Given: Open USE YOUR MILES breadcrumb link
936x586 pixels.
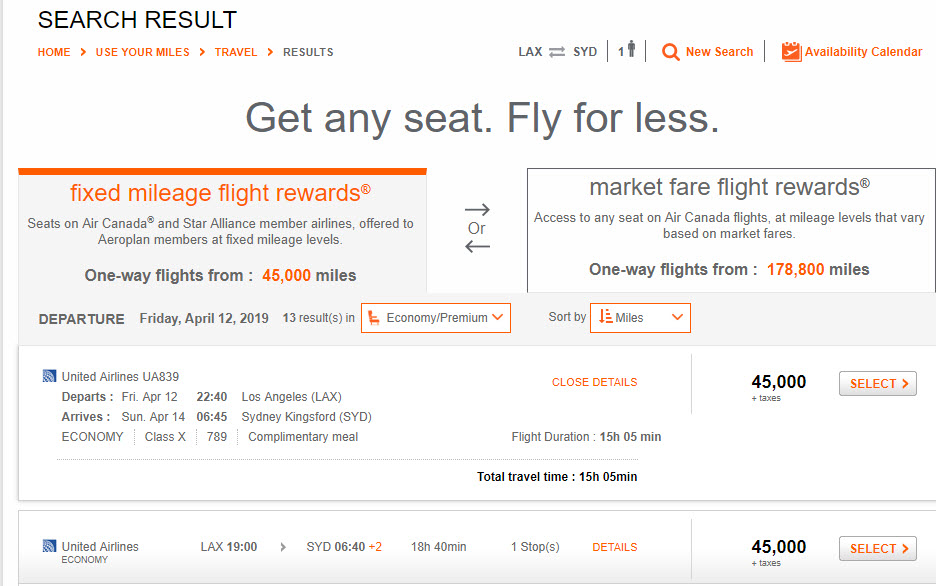Looking at the screenshot, I should (142, 52).
